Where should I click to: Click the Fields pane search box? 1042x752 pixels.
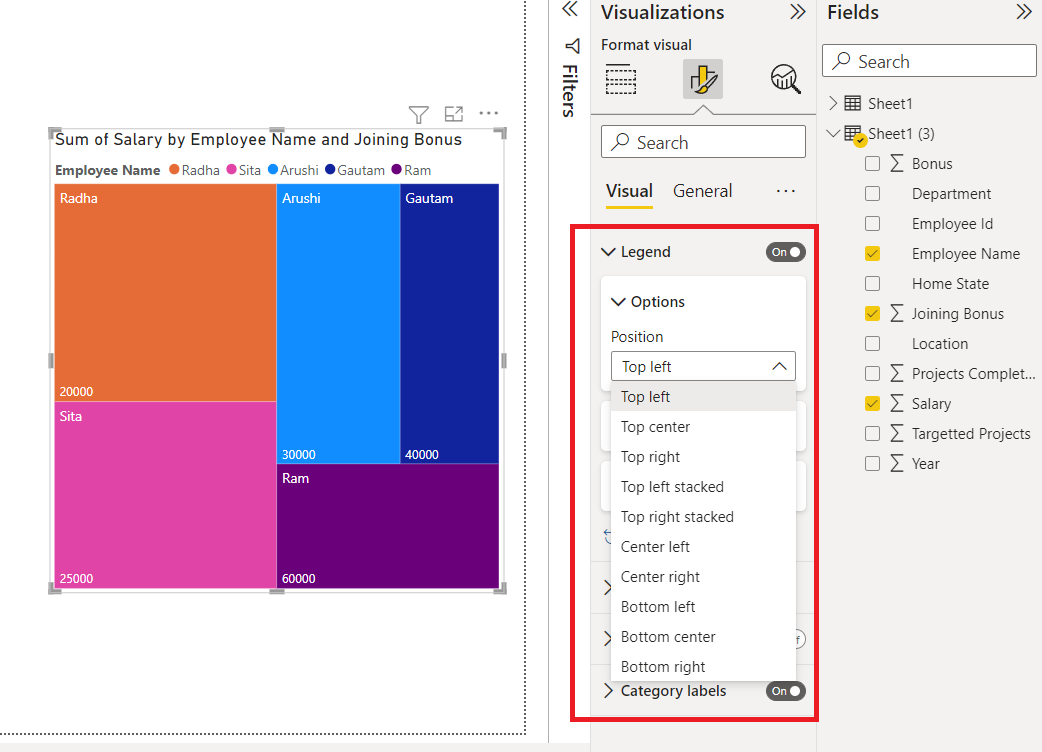[x=929, y=60]
